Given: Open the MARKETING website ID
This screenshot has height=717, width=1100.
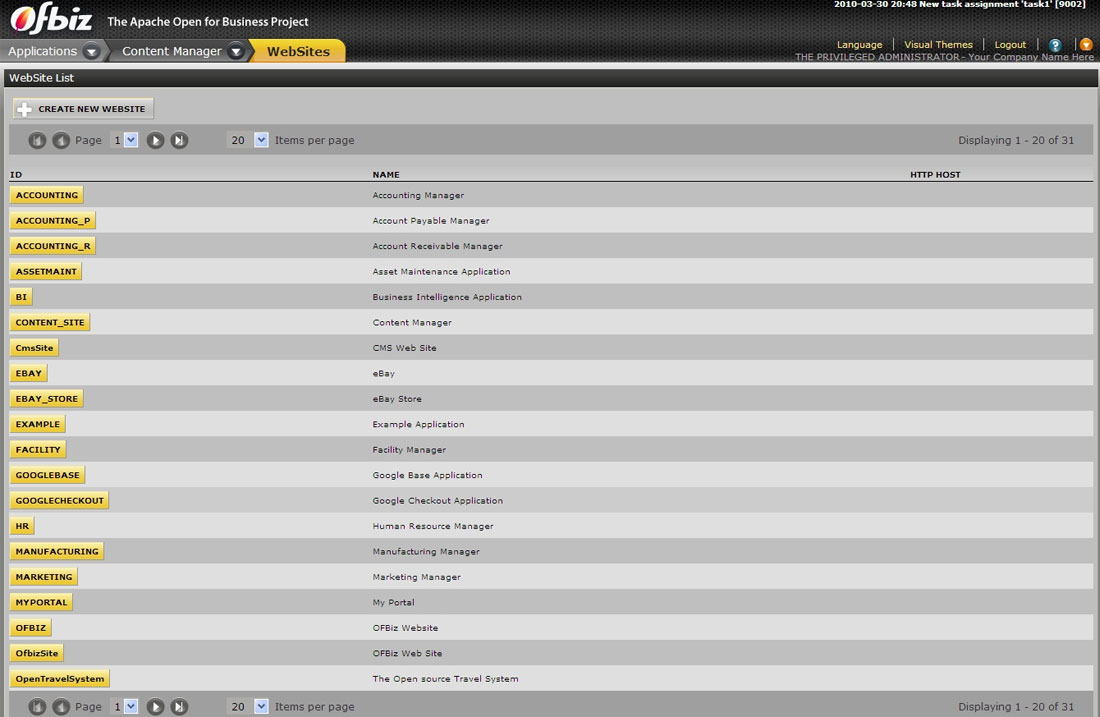Looking at the screenshot, I should (x=44, y=577).
